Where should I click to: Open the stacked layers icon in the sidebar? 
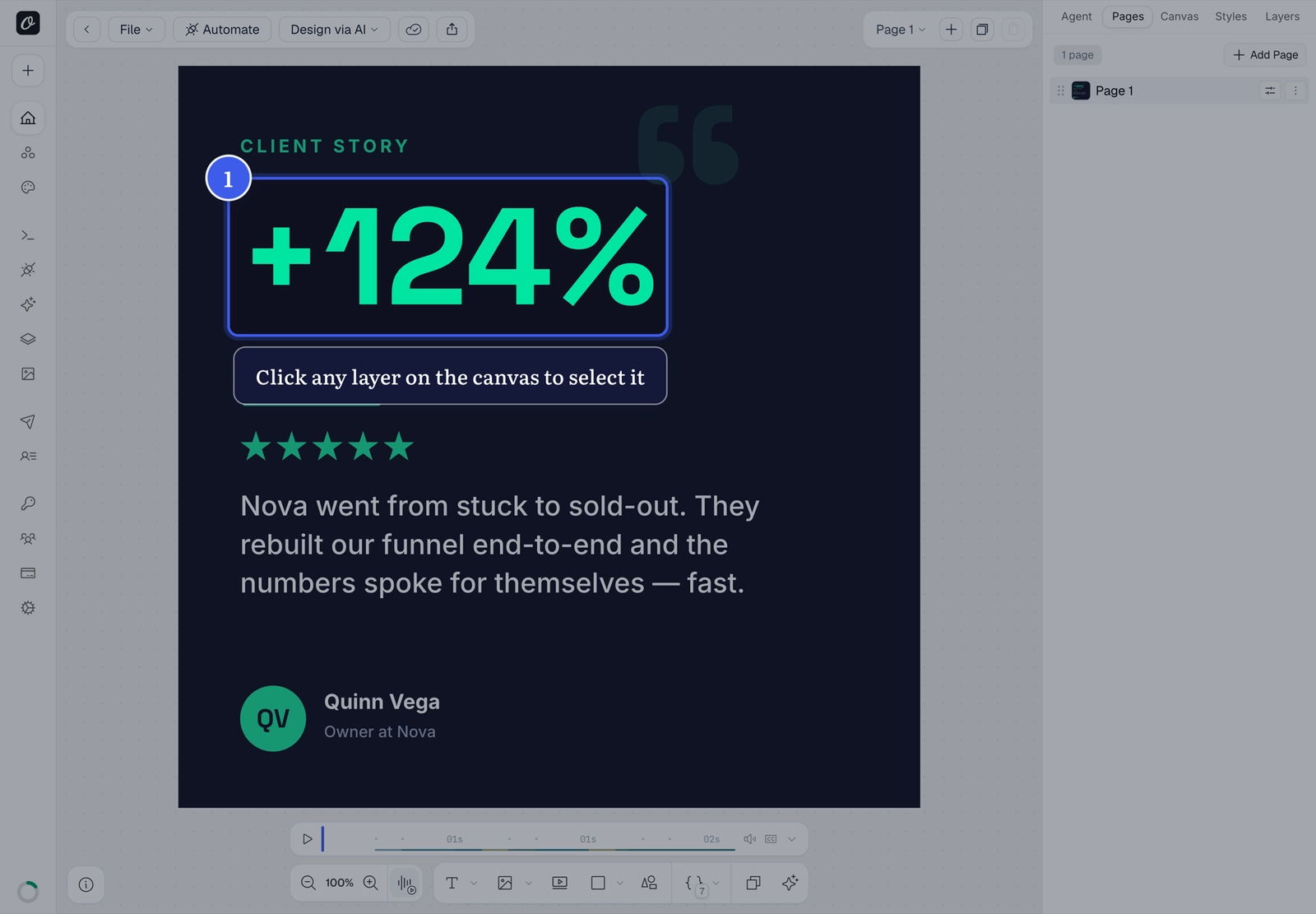coord(28,339)
